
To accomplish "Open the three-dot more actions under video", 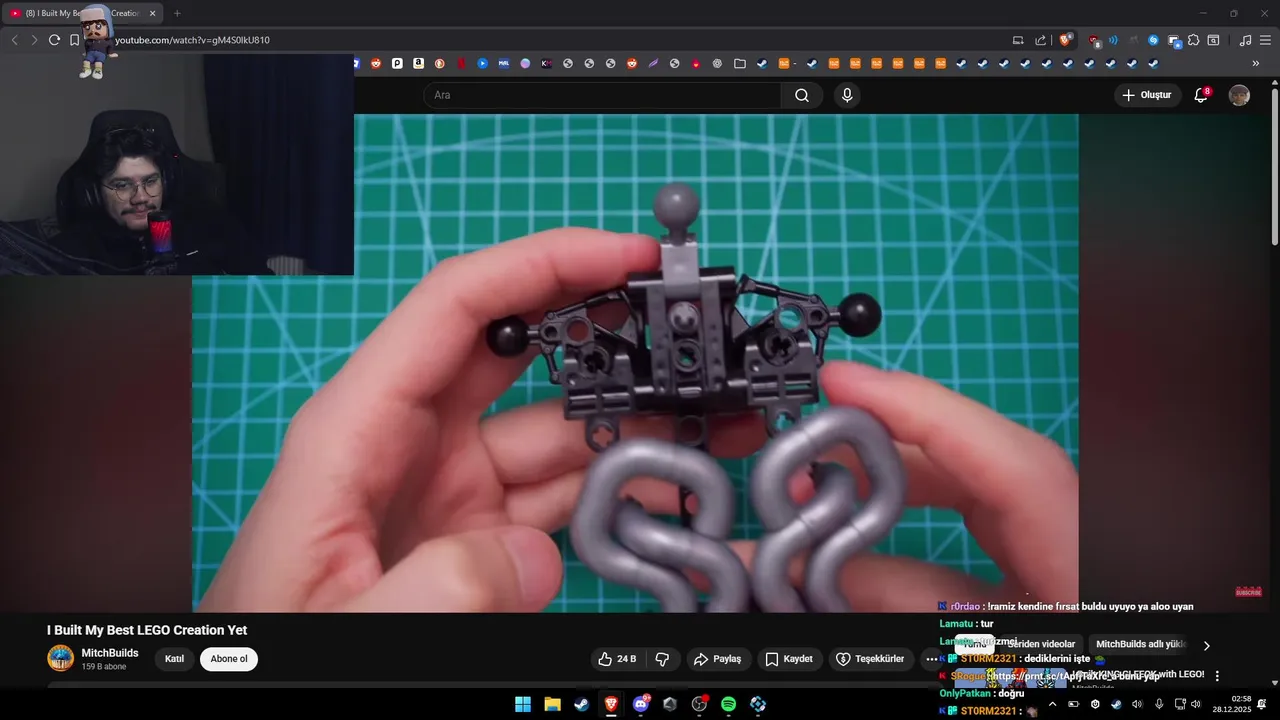I will coord(931,659).
